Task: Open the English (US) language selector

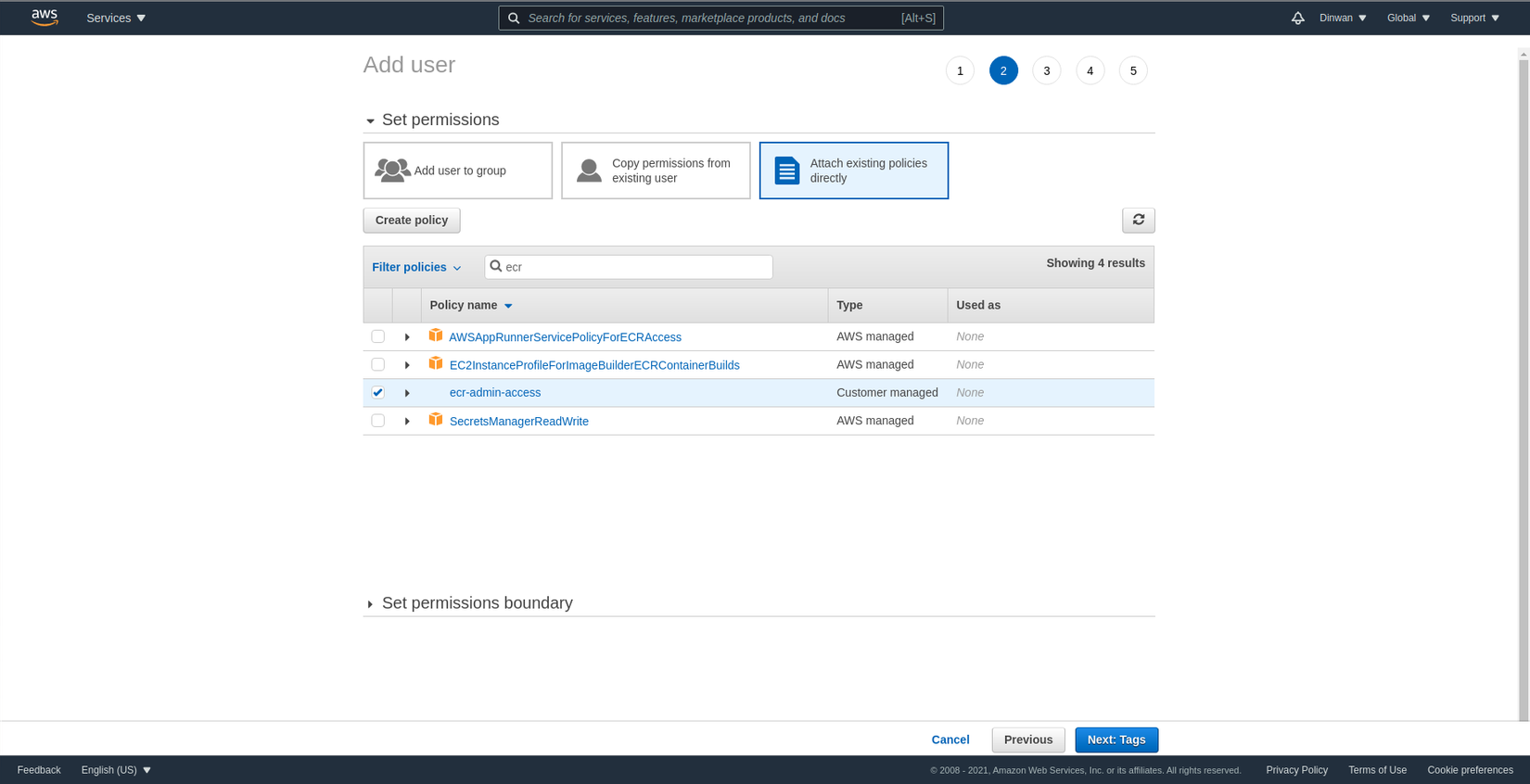Action: click(x=116, y=770)
